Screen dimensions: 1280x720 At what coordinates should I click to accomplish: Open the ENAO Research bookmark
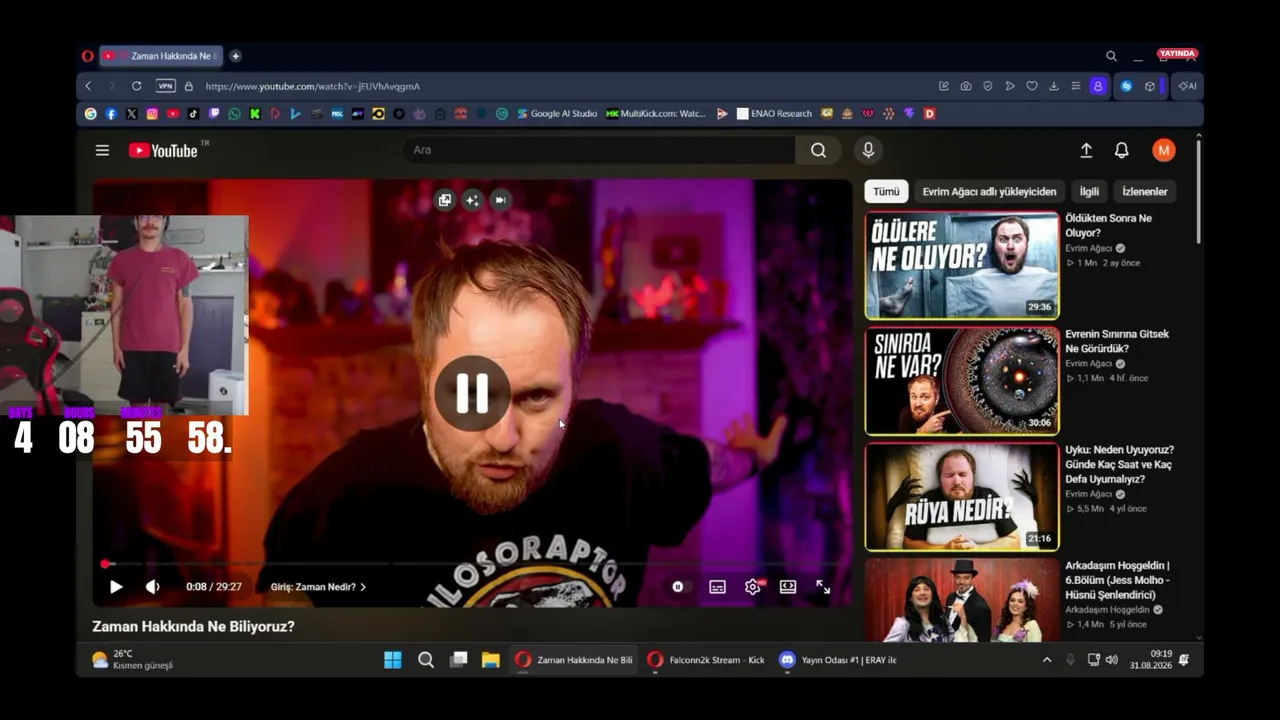775,114
